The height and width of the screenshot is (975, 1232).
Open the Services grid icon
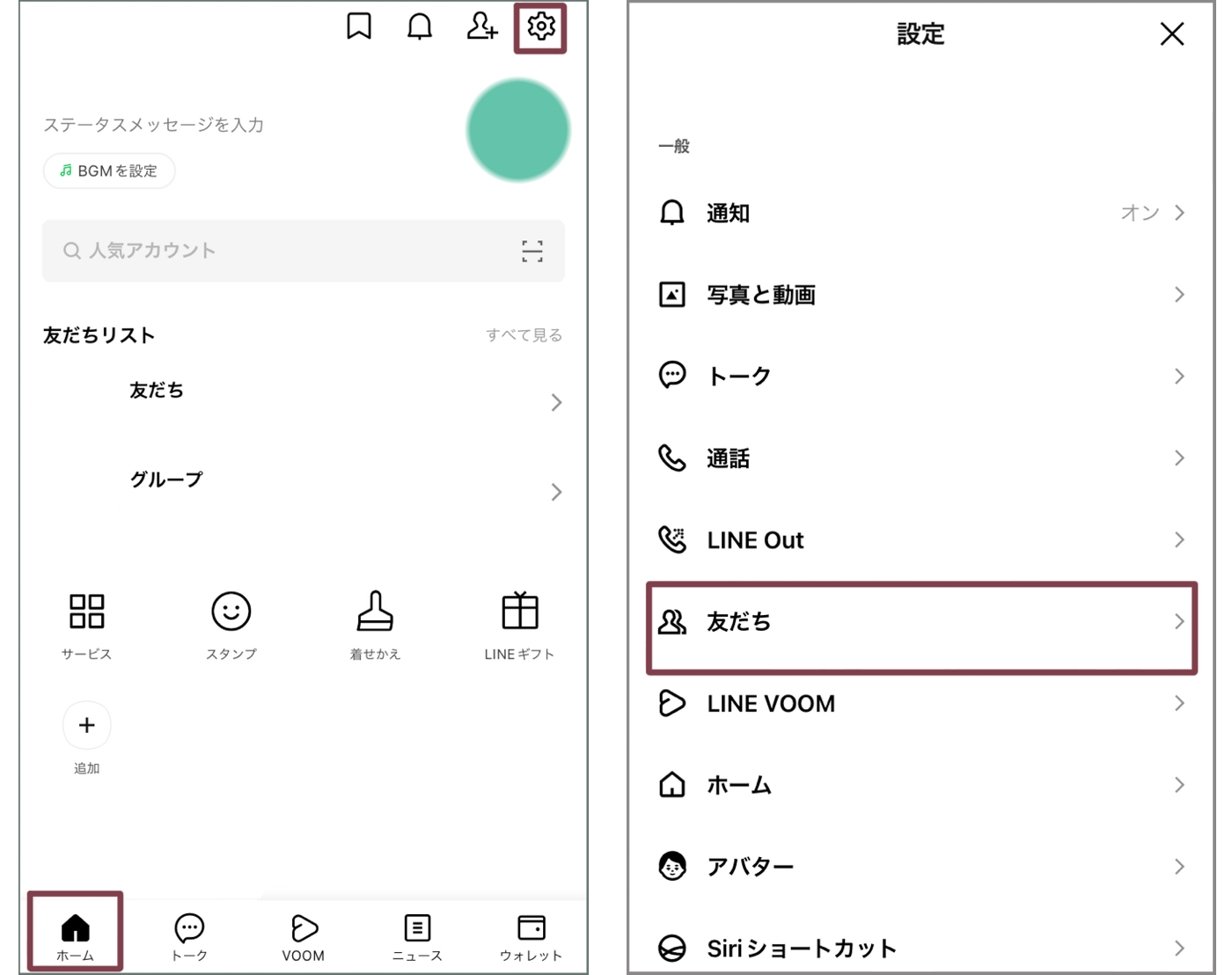click(x=86, y=612)
